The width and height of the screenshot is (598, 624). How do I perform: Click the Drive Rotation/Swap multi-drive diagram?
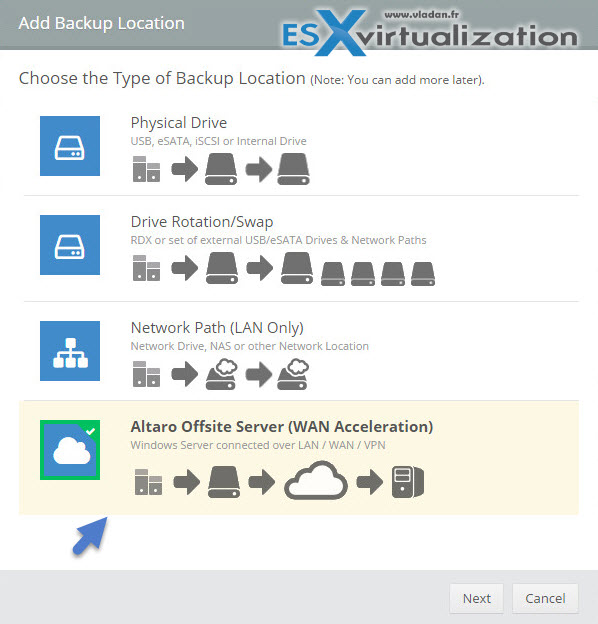284,269
